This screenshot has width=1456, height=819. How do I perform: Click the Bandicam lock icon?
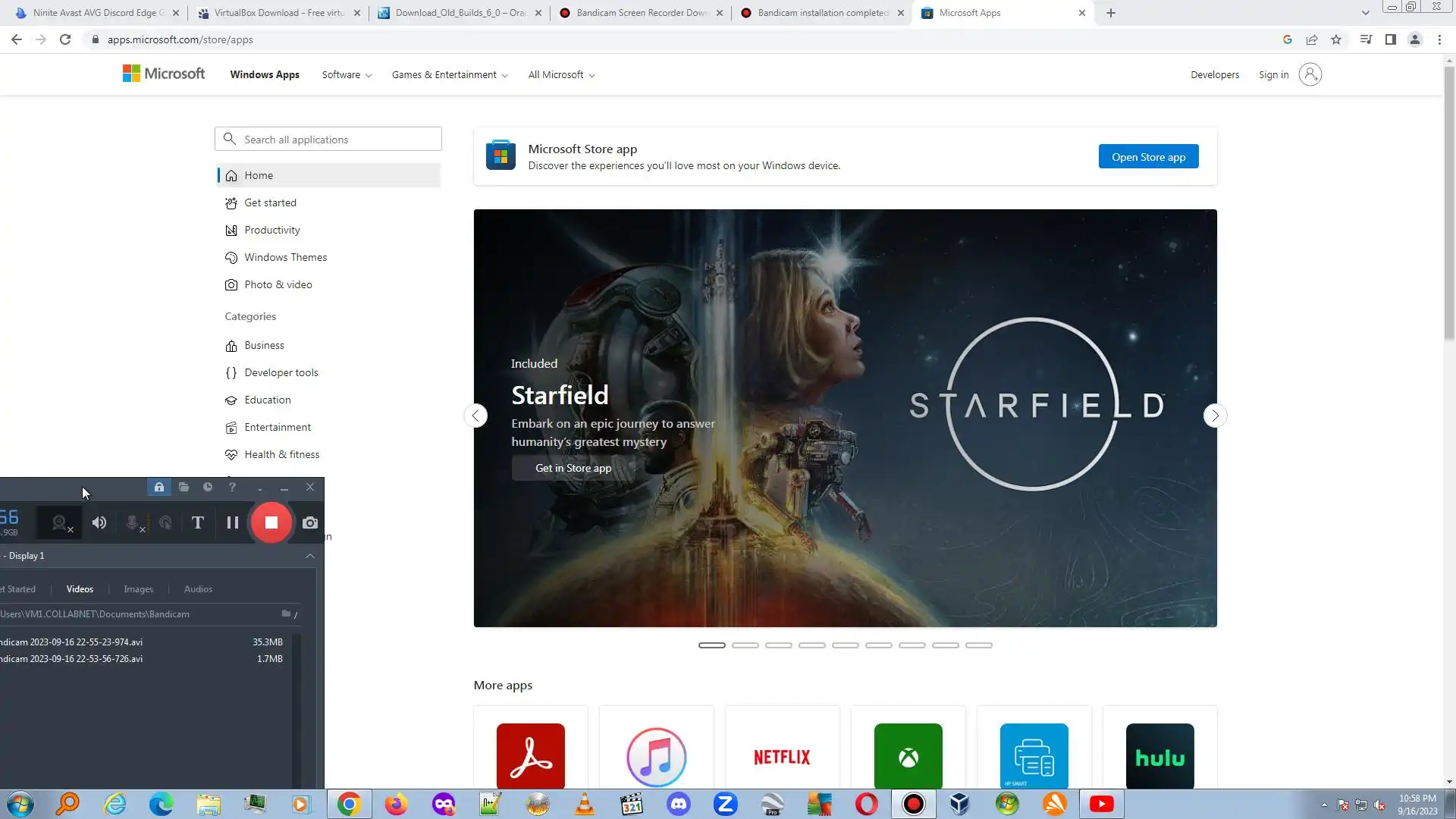(x=159, y=488)
